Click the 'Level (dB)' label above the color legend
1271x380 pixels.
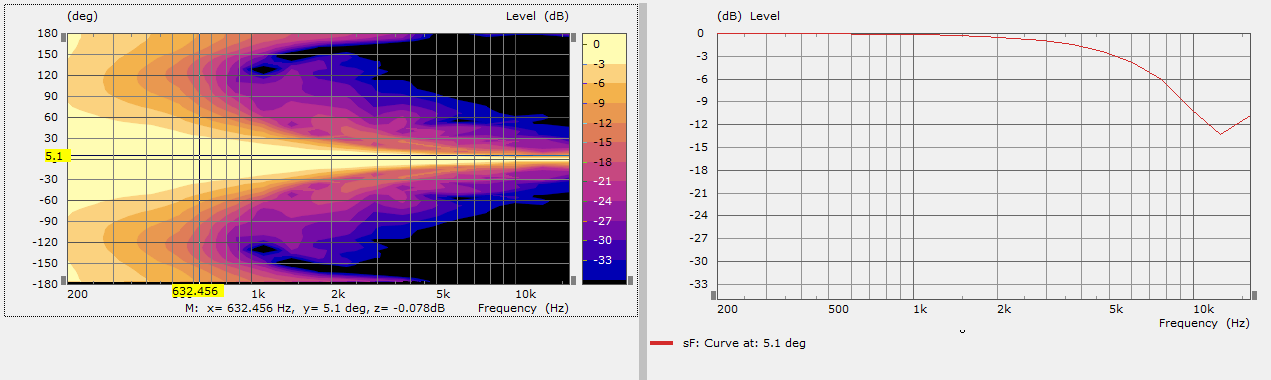[x=538, y=17]
